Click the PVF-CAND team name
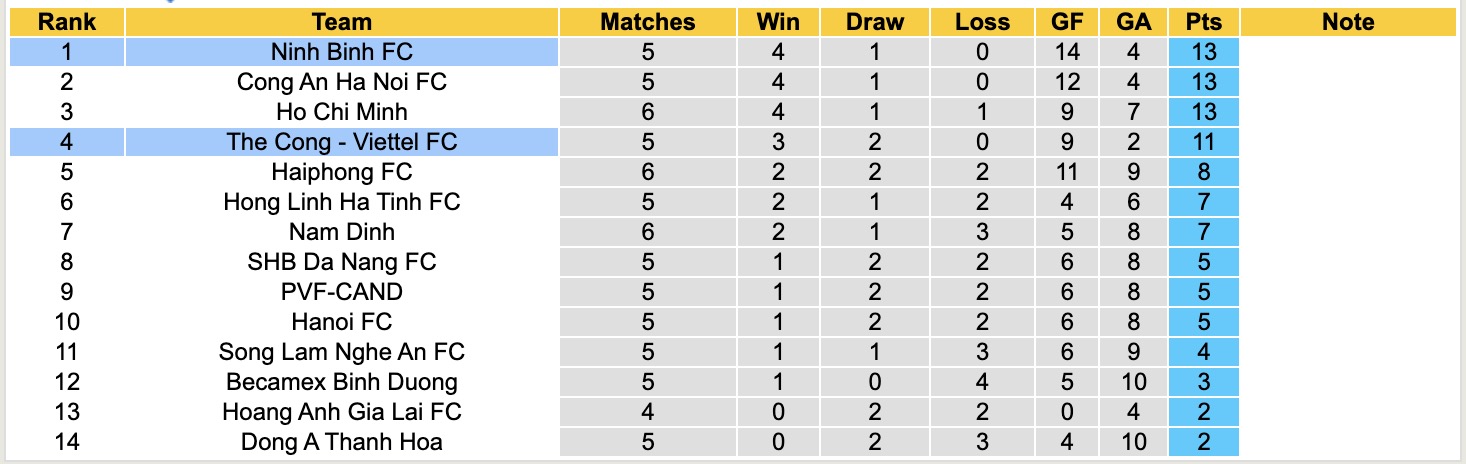This screenshot has width=1466, height=464. tap(342, 292)
